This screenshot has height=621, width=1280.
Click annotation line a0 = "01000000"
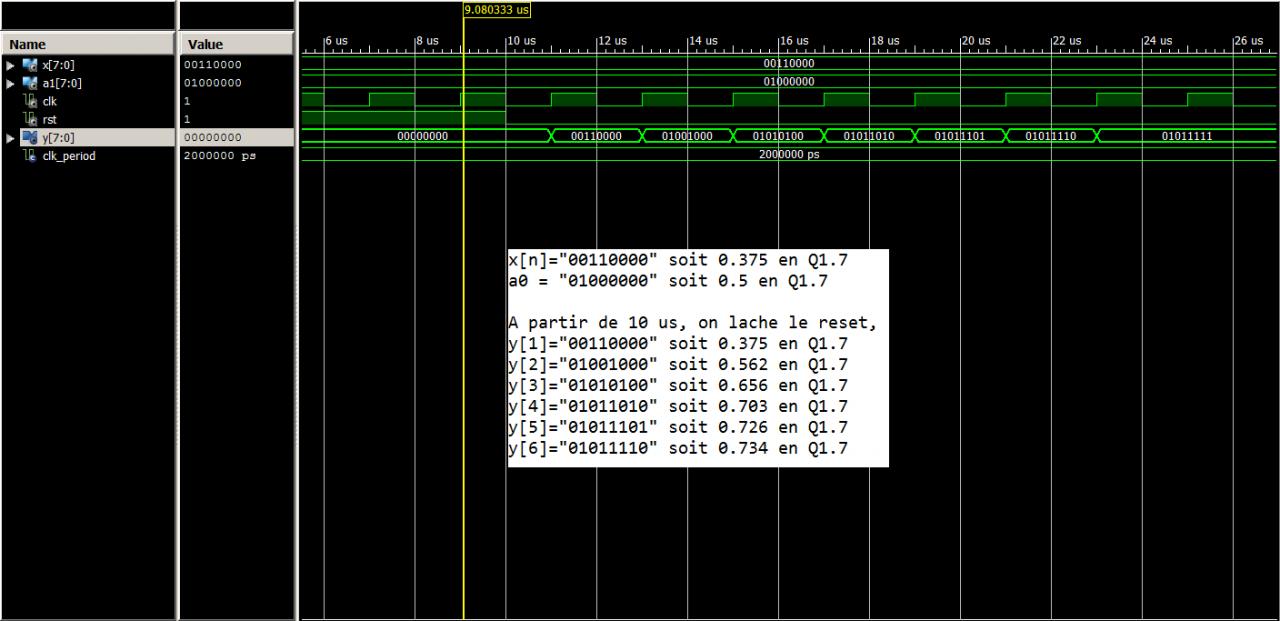click(x=668, y=281)
